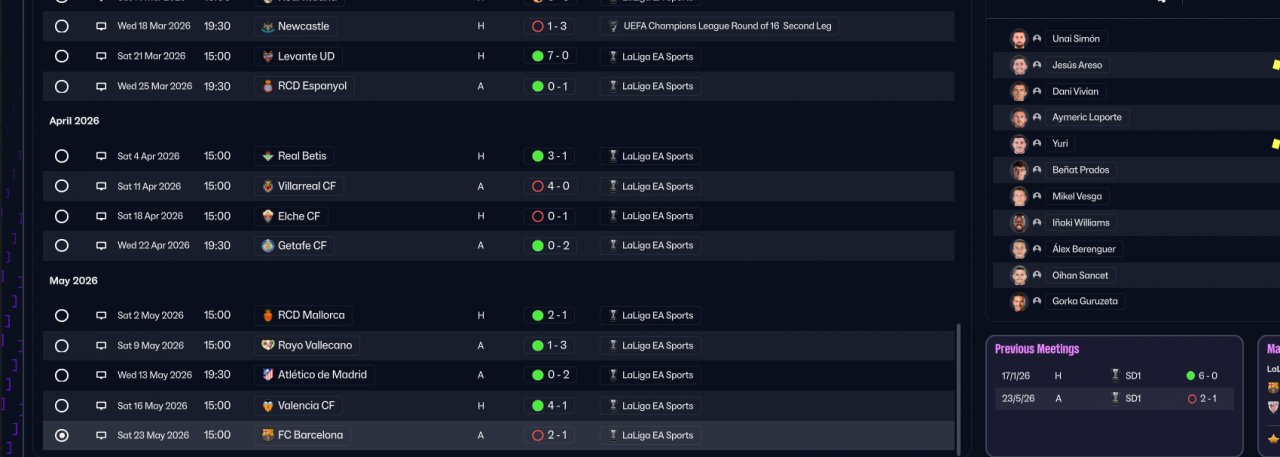Click the monitor icon for the Real Betis match
The height and width of the screenshot is (457, 1280).
coord(101,156)
